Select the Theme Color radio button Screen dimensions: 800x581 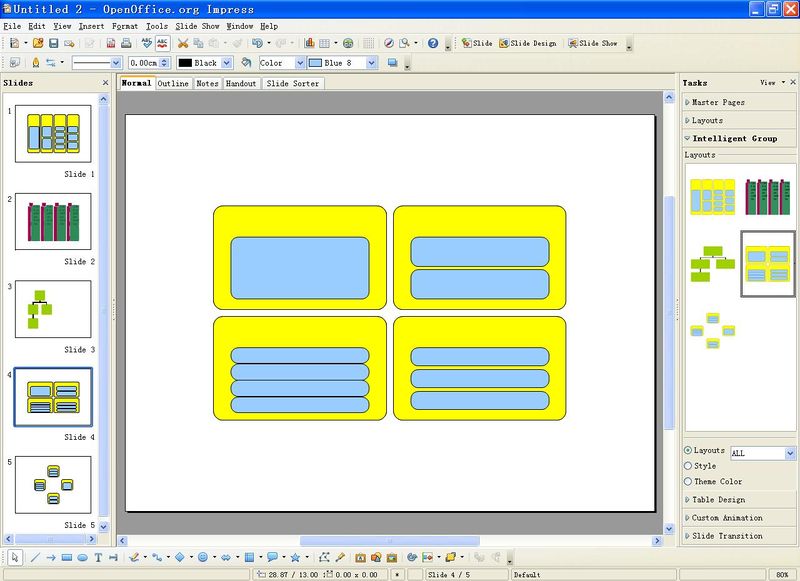(688, 481)
